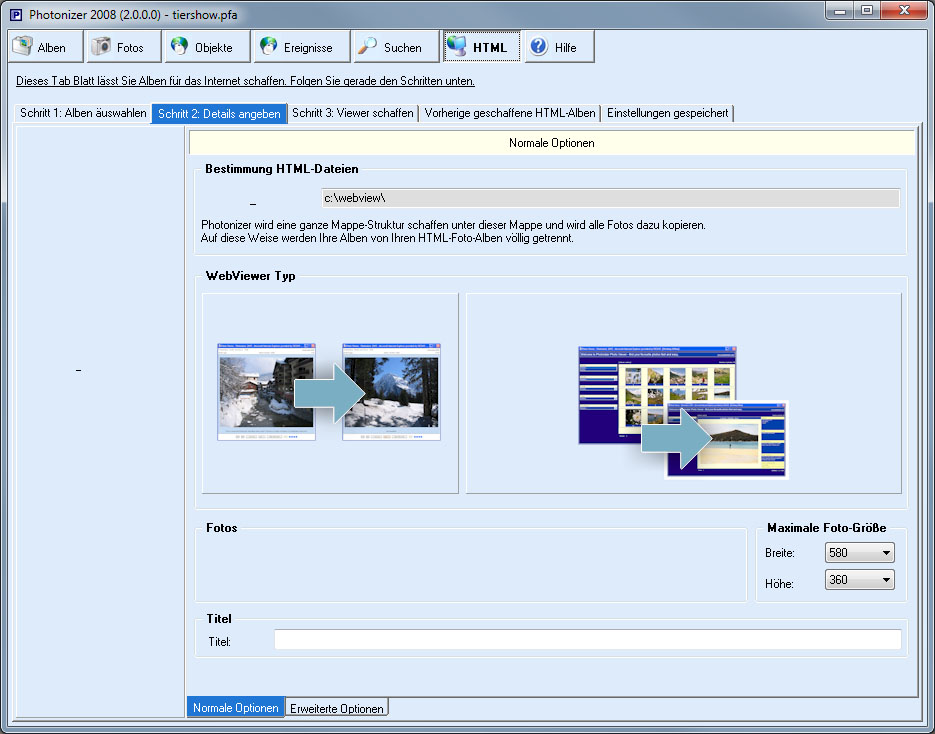Select the HTML toolbar button

(482, 47)
